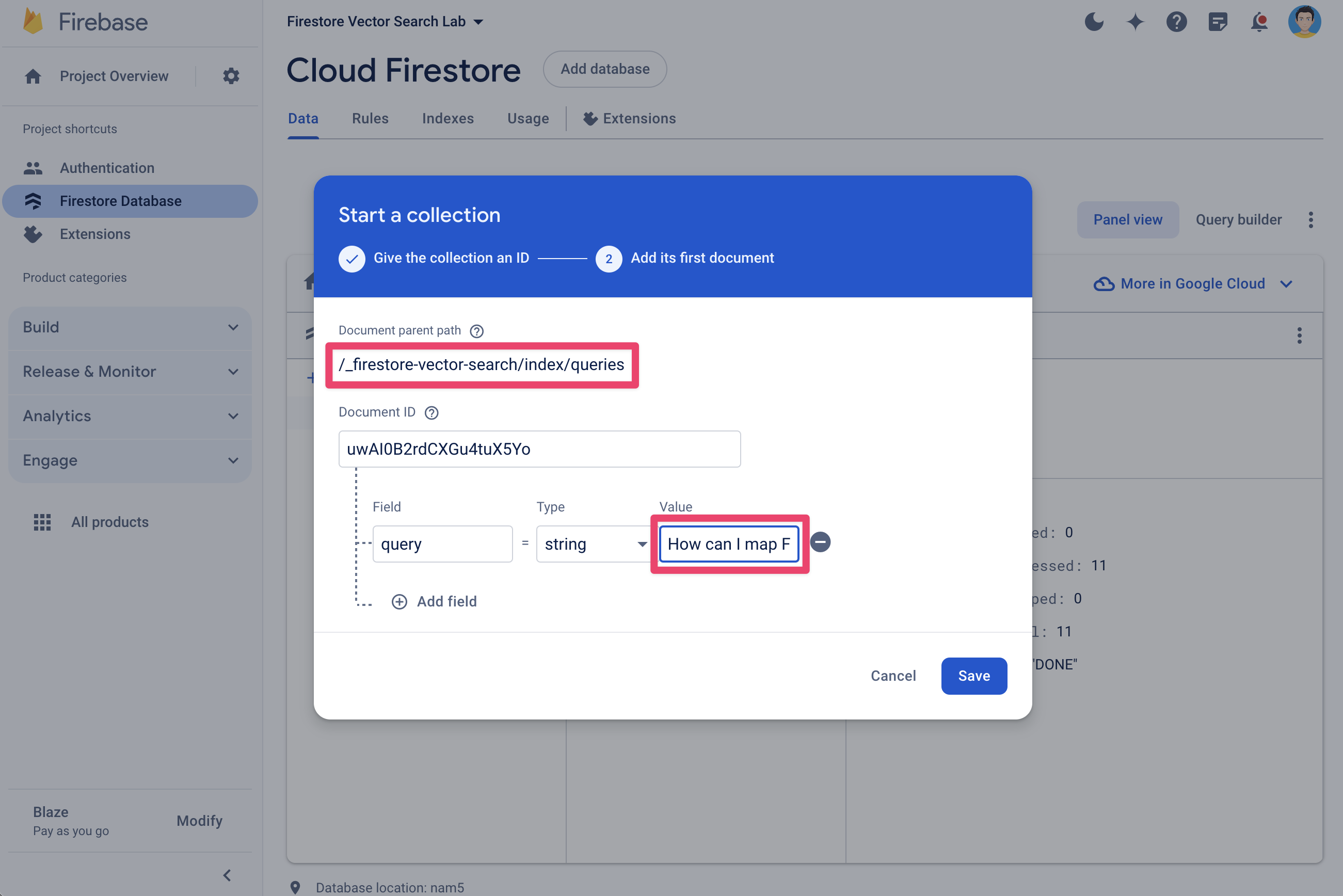Select the string type dropdown
1343x896 pixels.
[x=593, y=543]
